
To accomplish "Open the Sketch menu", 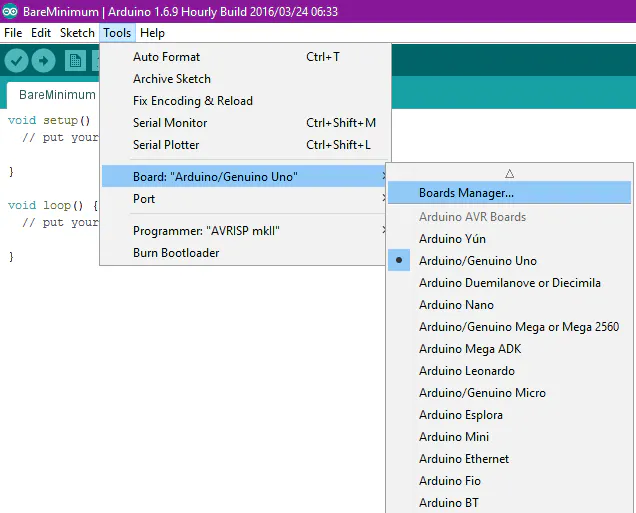I will click(x=77, y=33).
